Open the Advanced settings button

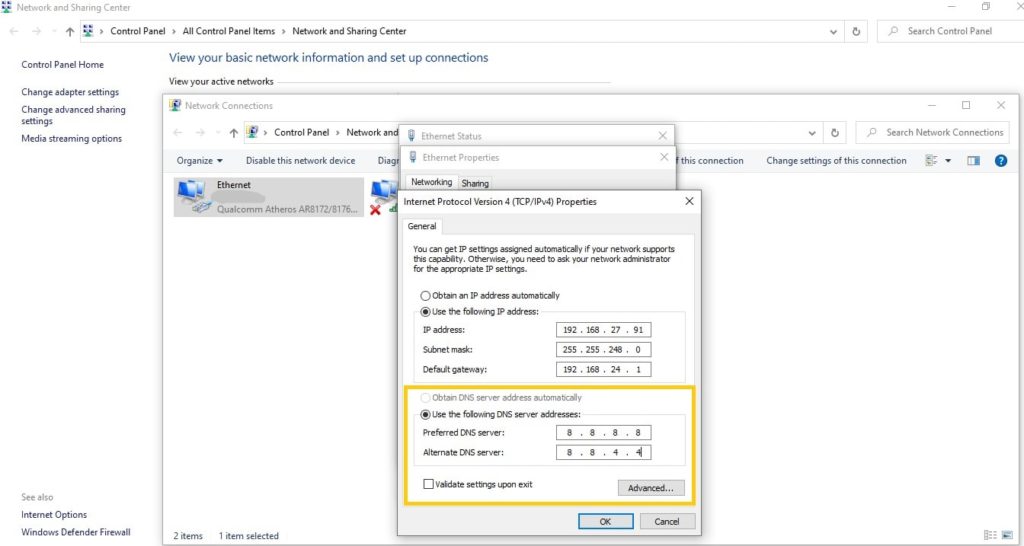(650, 488)
